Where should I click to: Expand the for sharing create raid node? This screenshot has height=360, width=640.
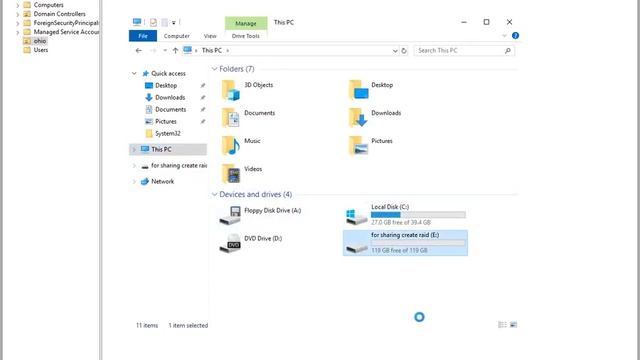pos(134,166)
